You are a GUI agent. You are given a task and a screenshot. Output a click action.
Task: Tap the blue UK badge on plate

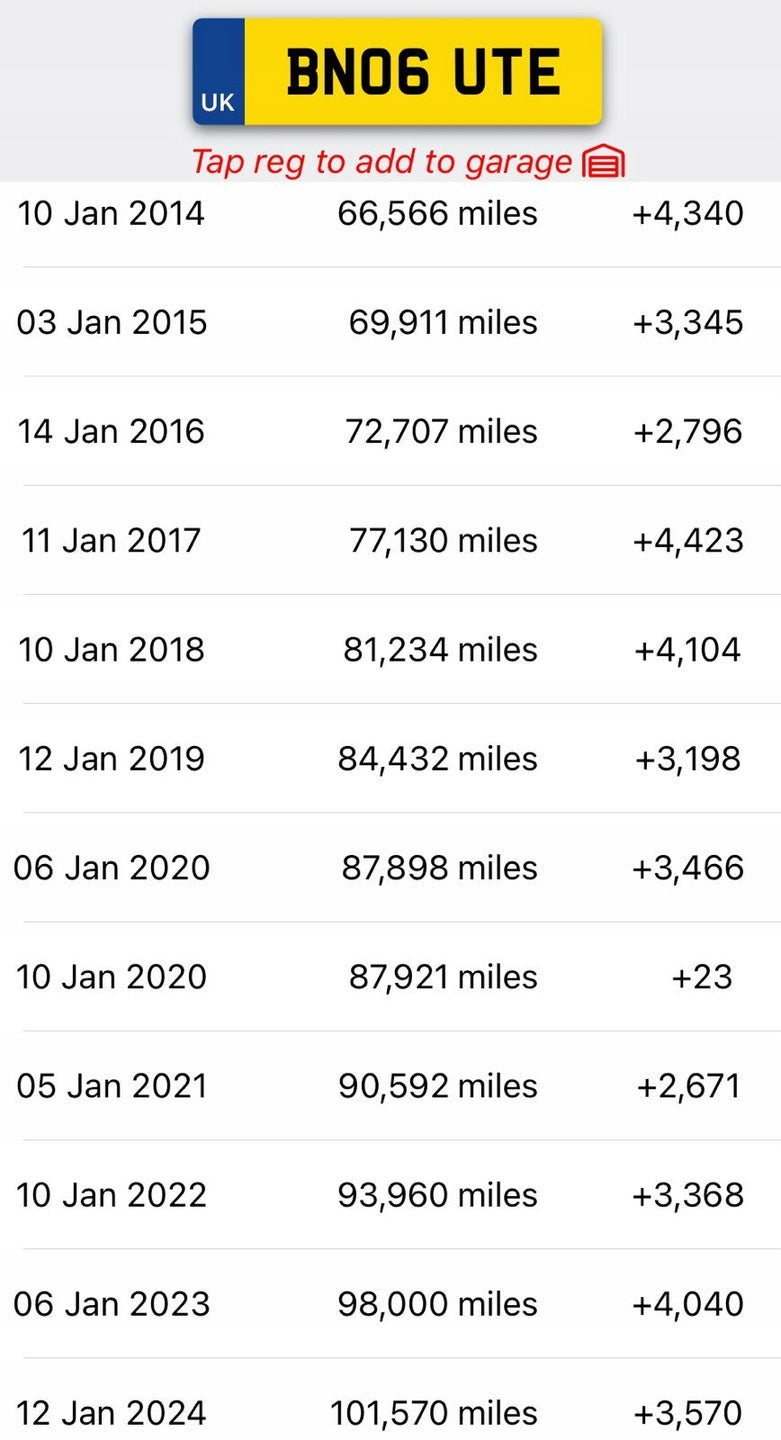(218, 72)
